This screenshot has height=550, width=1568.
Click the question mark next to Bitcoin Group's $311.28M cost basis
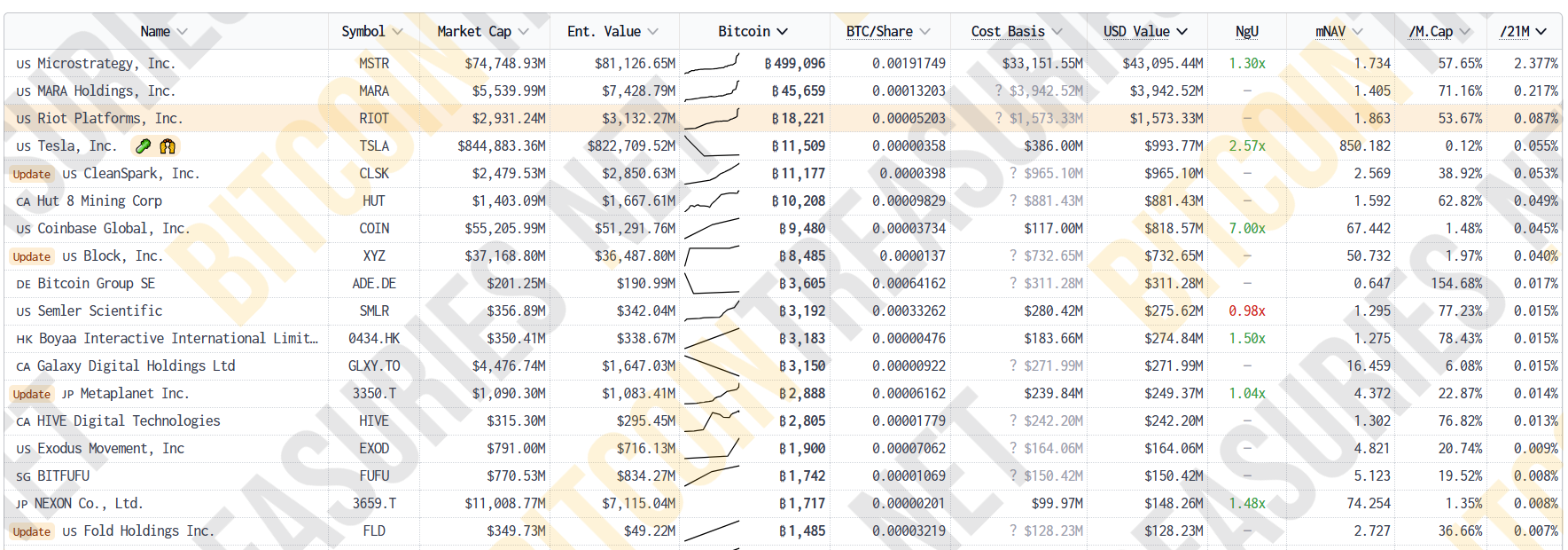click(x=1013, y=283)
